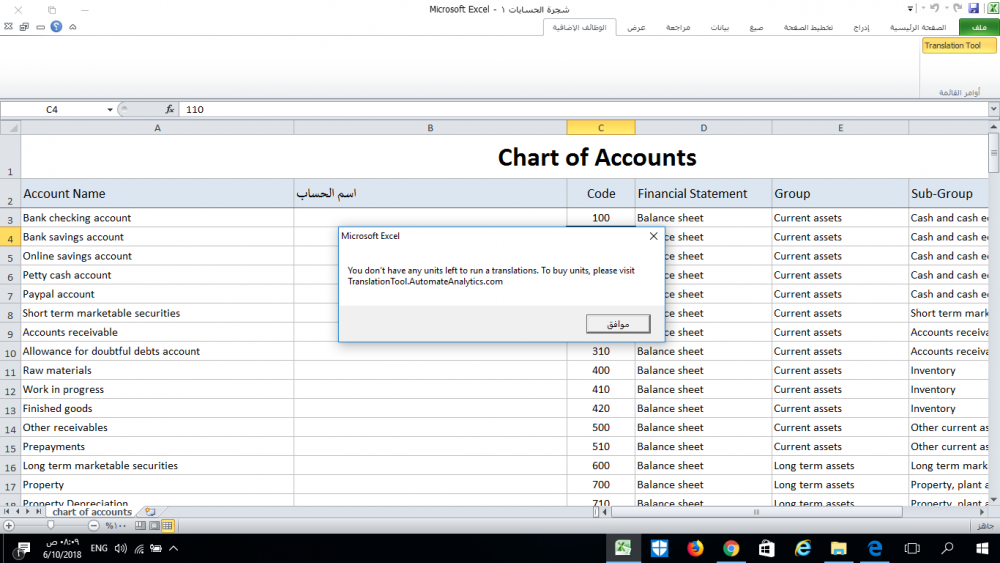Go to last sheet navigation arrow
Screen dimensions: 1000x563
[x=38, y=511]
